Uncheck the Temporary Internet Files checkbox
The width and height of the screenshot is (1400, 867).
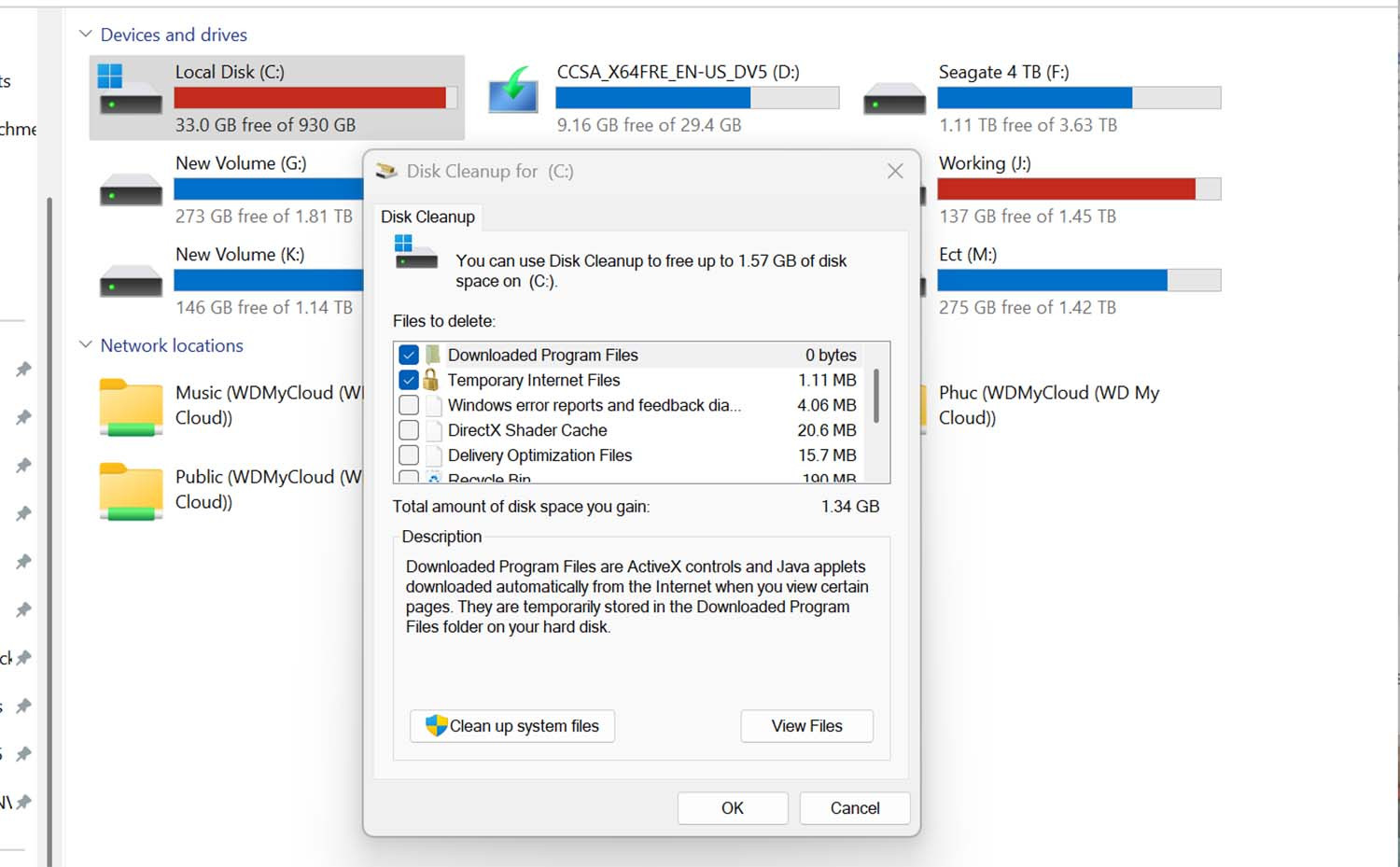coord(409,381)
